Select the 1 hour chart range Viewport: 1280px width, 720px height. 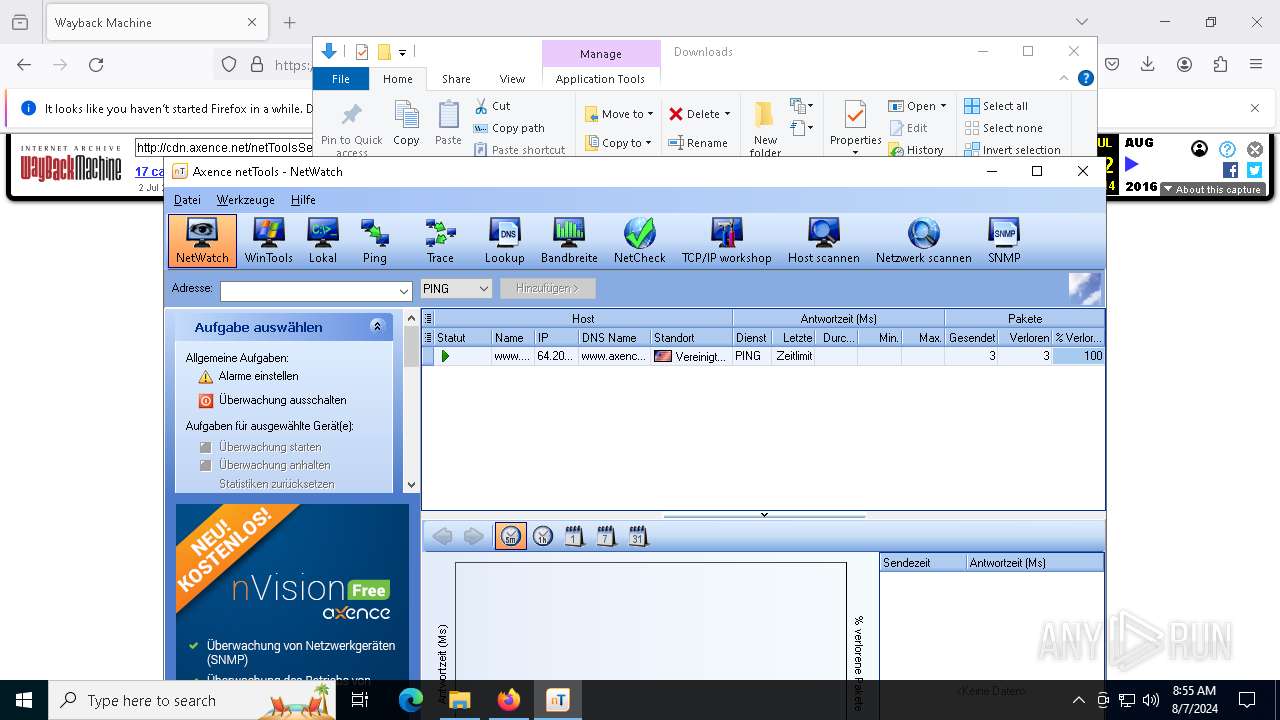click(542, 537)
